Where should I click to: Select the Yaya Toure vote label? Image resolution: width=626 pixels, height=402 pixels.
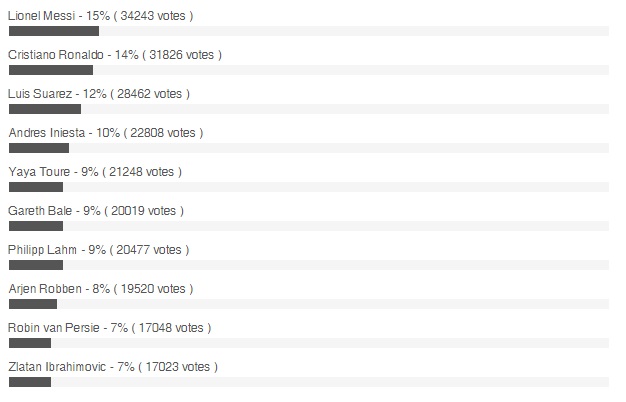tap(95, 172)
